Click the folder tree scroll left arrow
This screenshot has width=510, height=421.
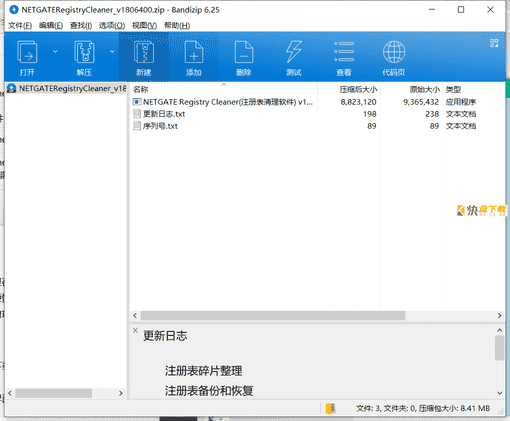[10, 393]
